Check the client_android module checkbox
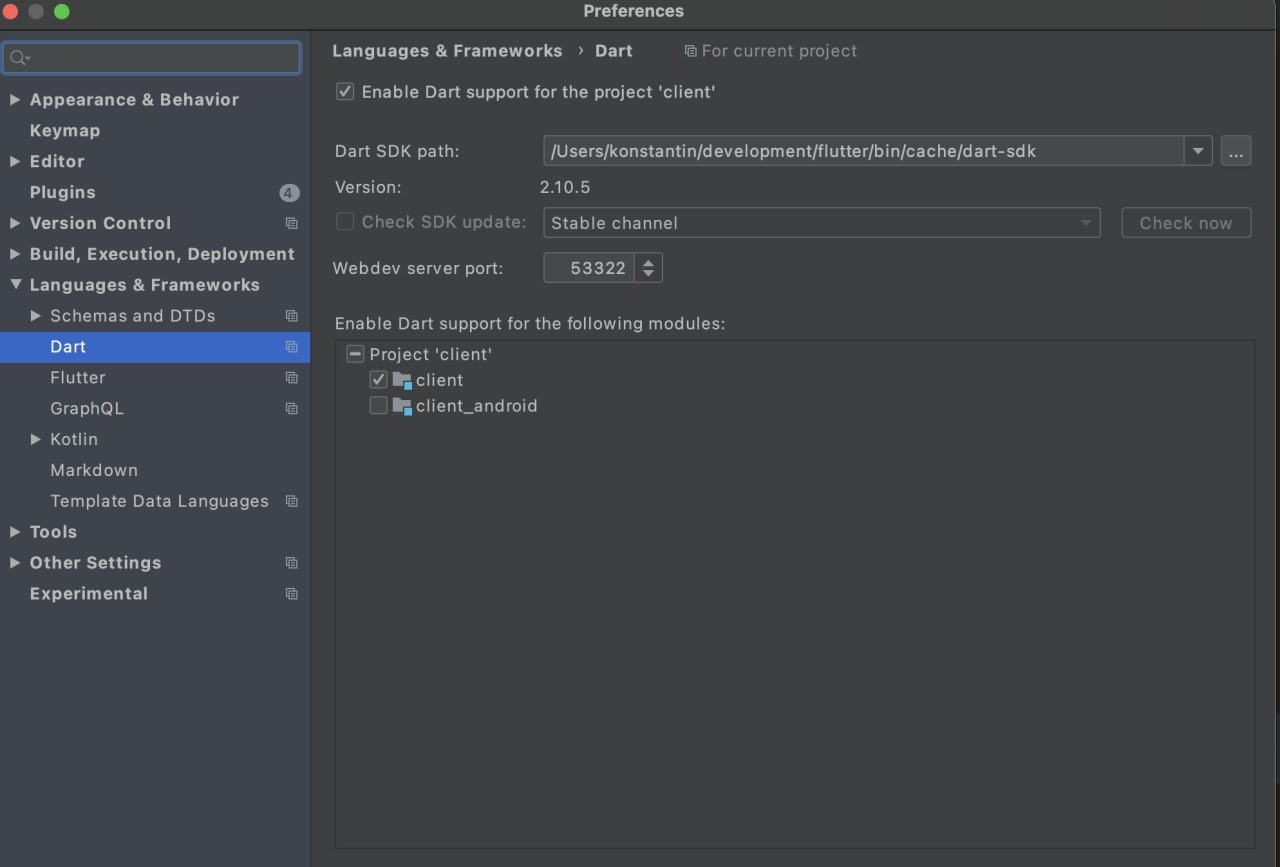The width and height of the screenshot is (1280, 867). point(378,406)
